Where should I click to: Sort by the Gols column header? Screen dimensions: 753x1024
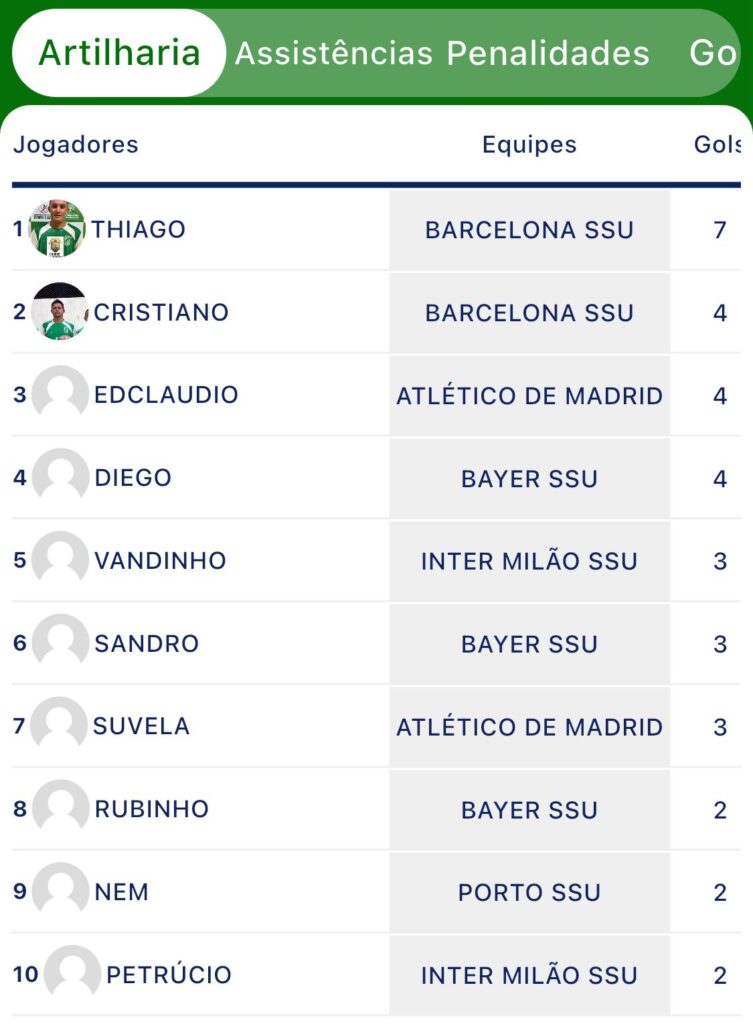(717, 144)
